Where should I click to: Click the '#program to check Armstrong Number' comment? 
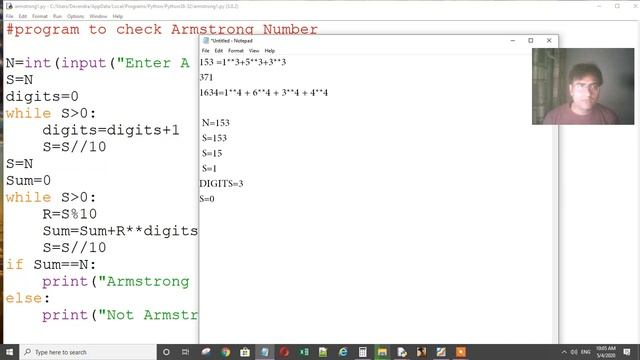coord(162,29)
